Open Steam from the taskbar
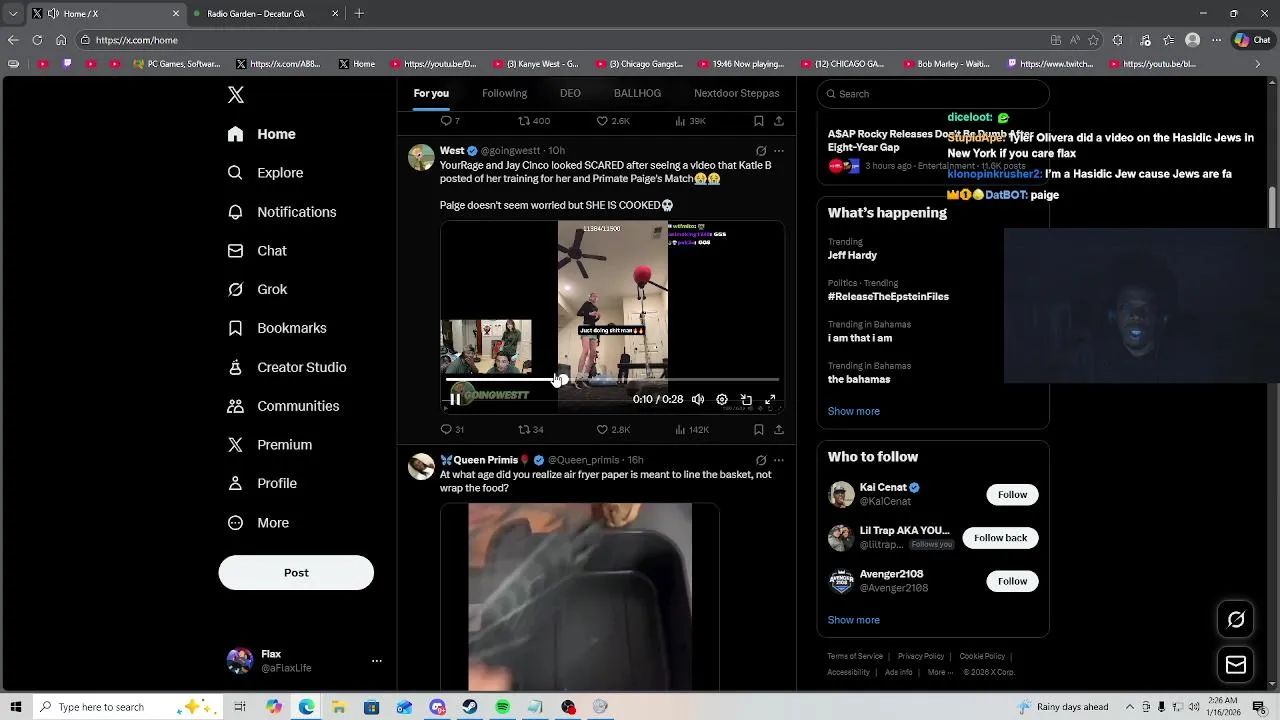Image resolution: width=1280 pixels, height=720 pixels. 469,707
